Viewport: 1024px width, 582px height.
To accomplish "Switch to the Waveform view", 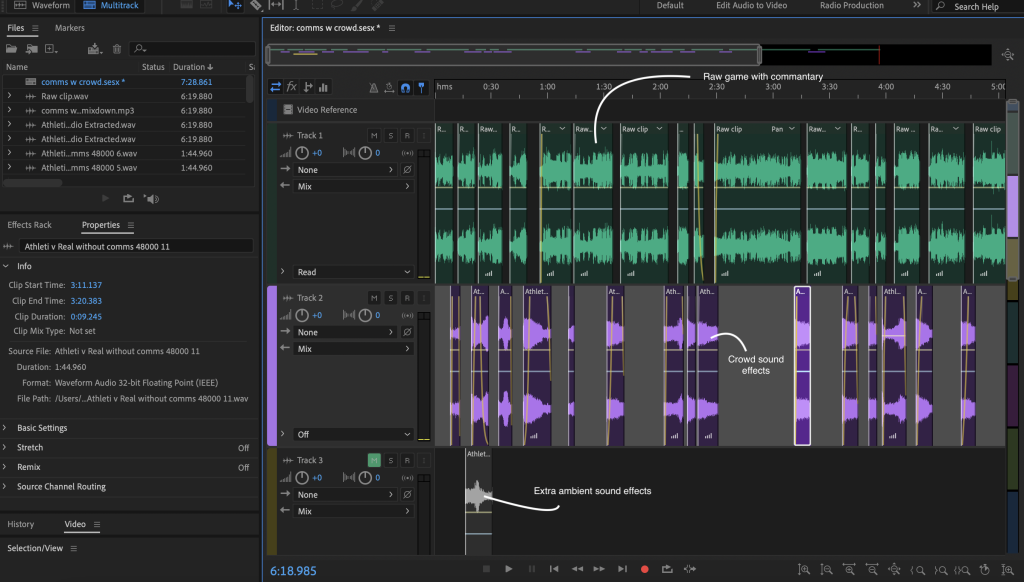I will [x=43, y=6].
